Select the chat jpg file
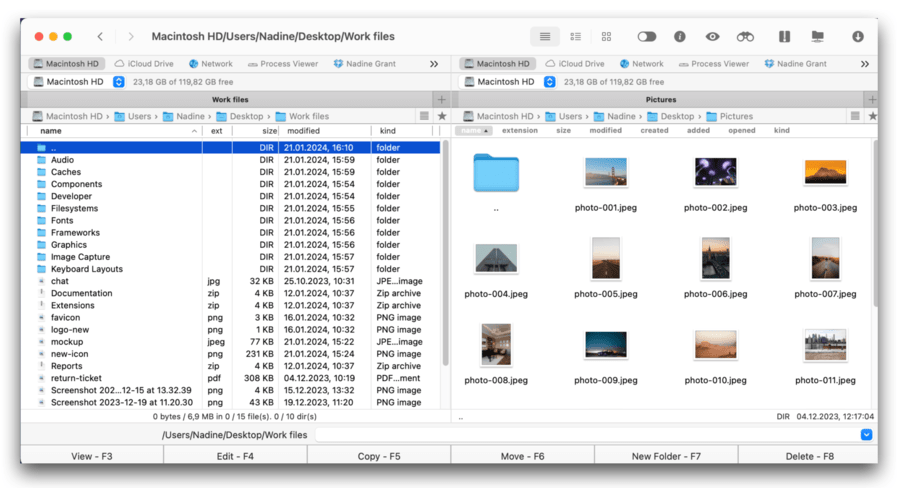 [x=230, y=281]
